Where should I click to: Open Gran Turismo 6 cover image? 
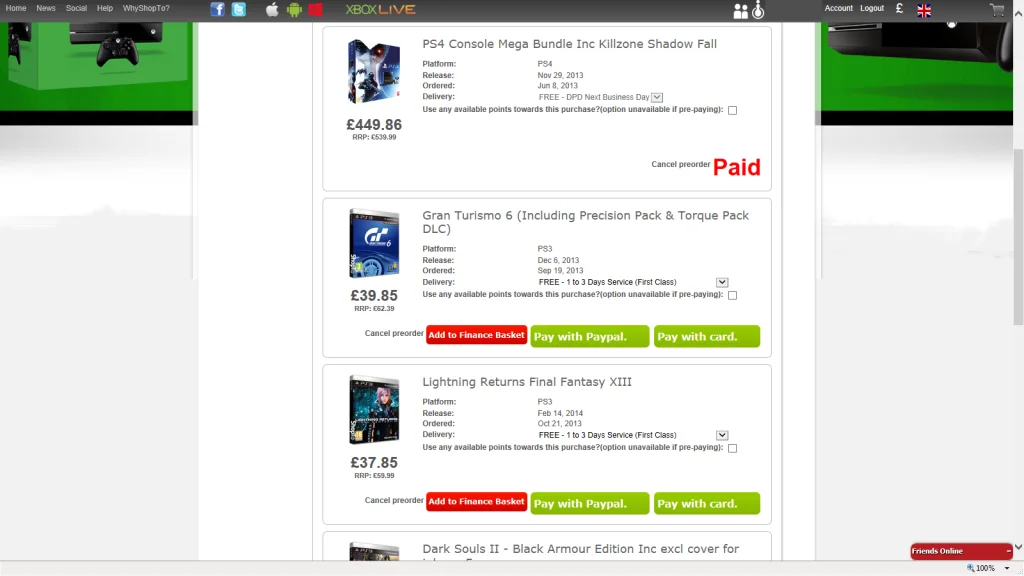[374, 244]
